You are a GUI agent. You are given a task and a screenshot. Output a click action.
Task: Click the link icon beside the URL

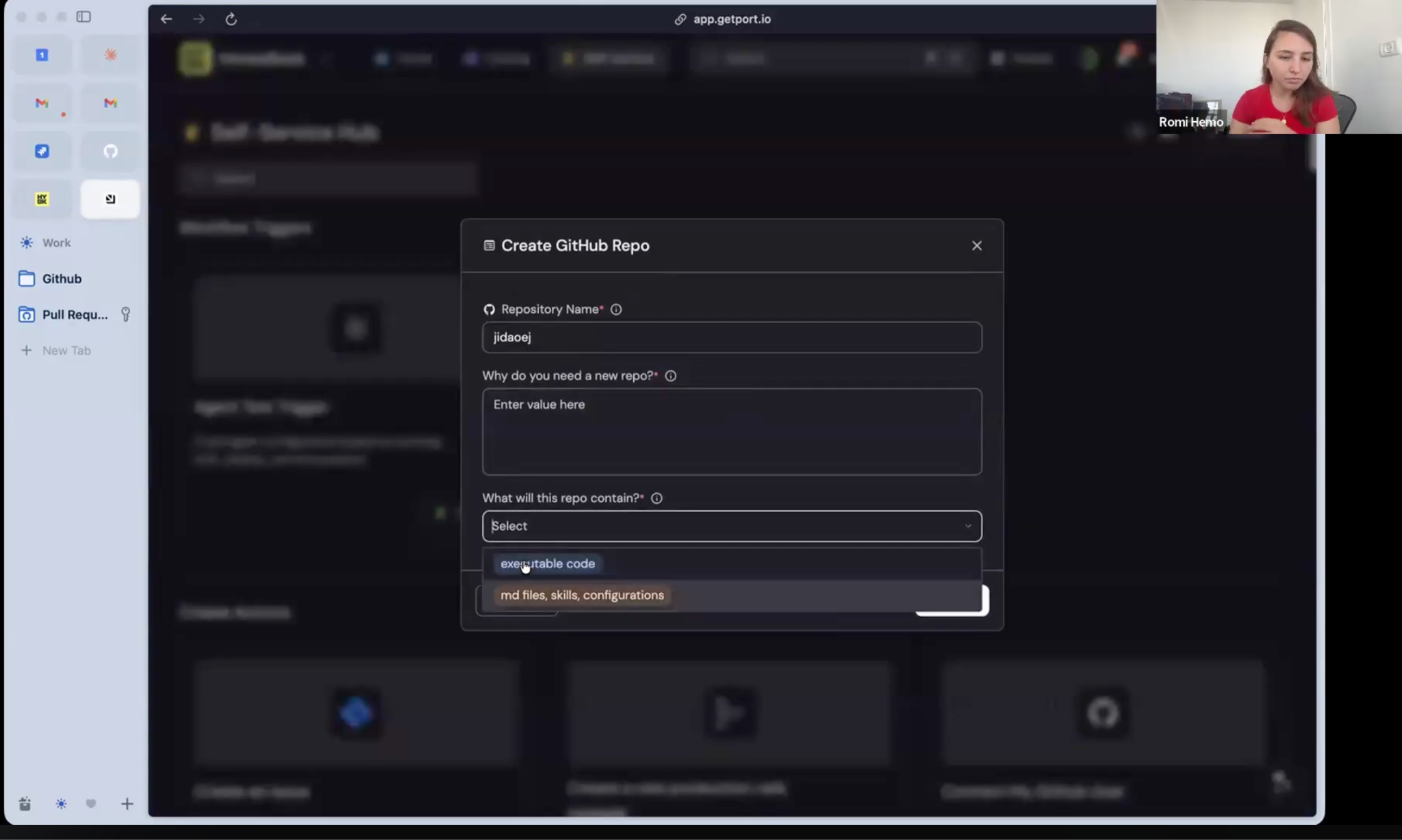[680, 19]
